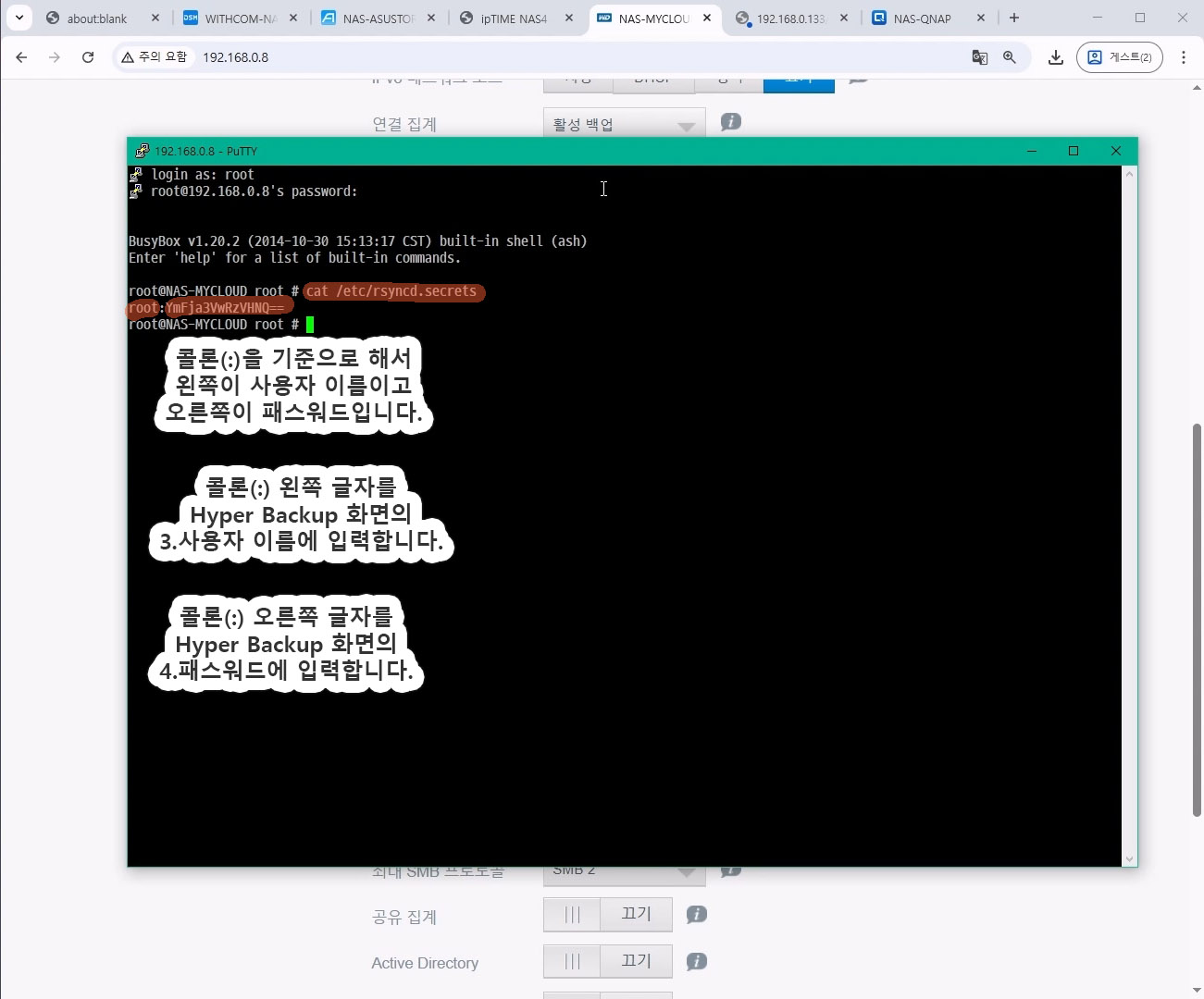Switch to the NAS-QNAP tab

tap(922, 18)
